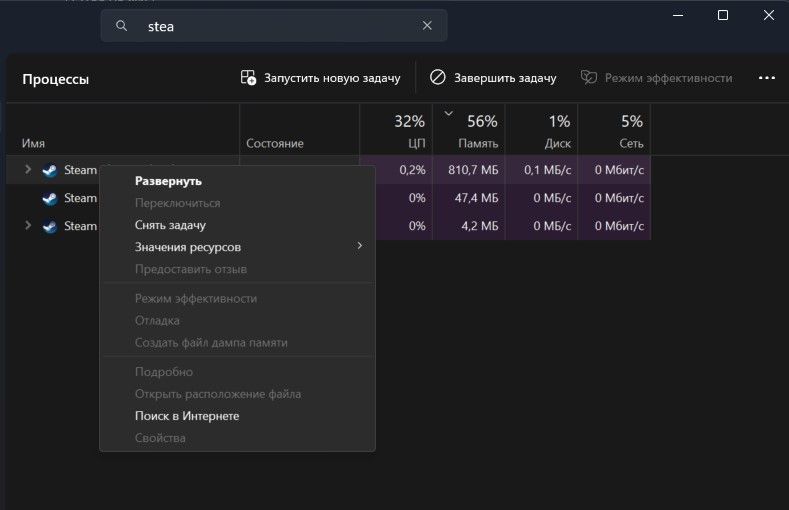The height and width of the screenshot is (510, 789).
Task: Click the leaf icon for Режим эффективности
Action: (589, 78)
